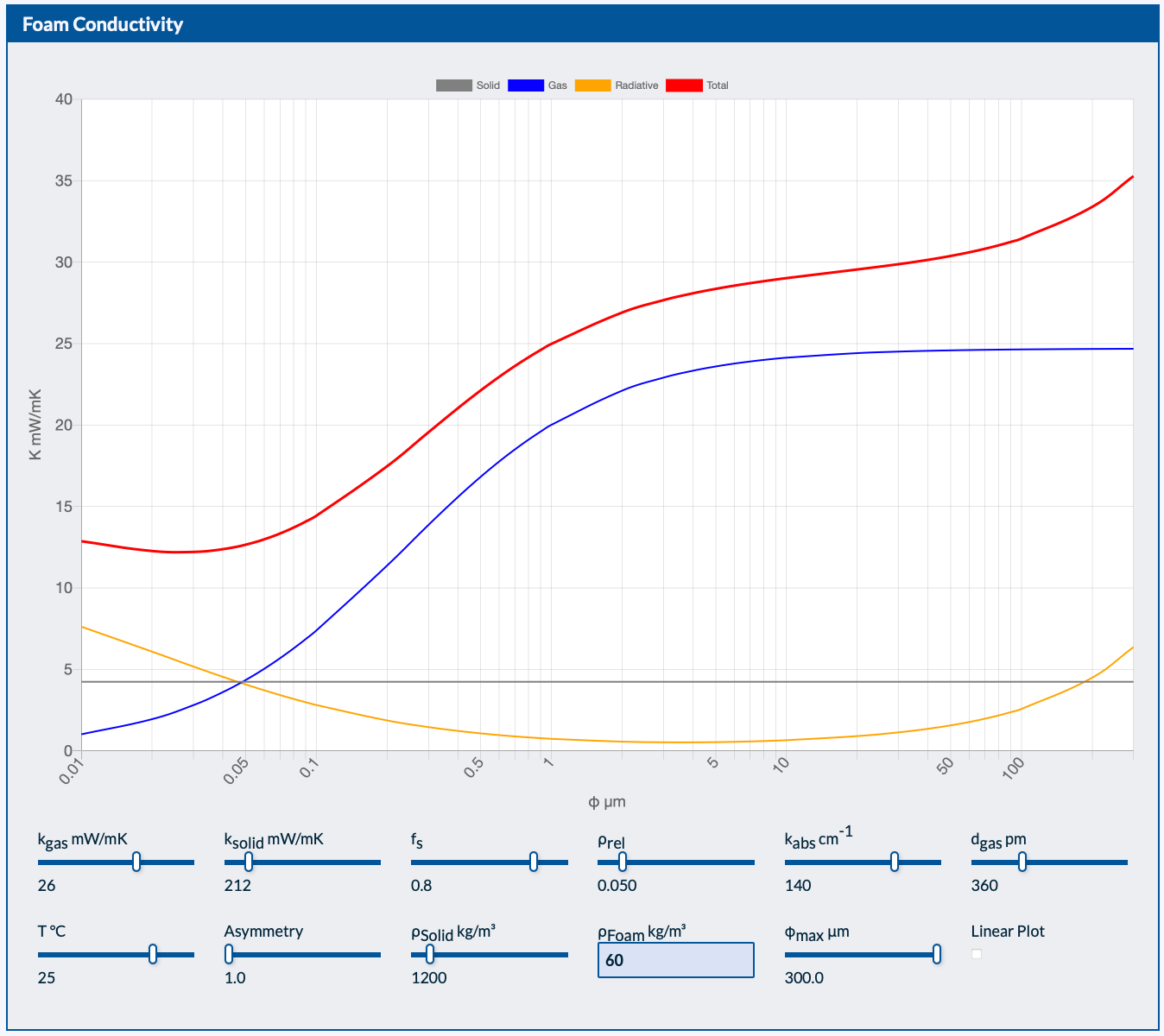Select the fs slider handle
The image size is (1164, 1036).
tap(534, 862)
